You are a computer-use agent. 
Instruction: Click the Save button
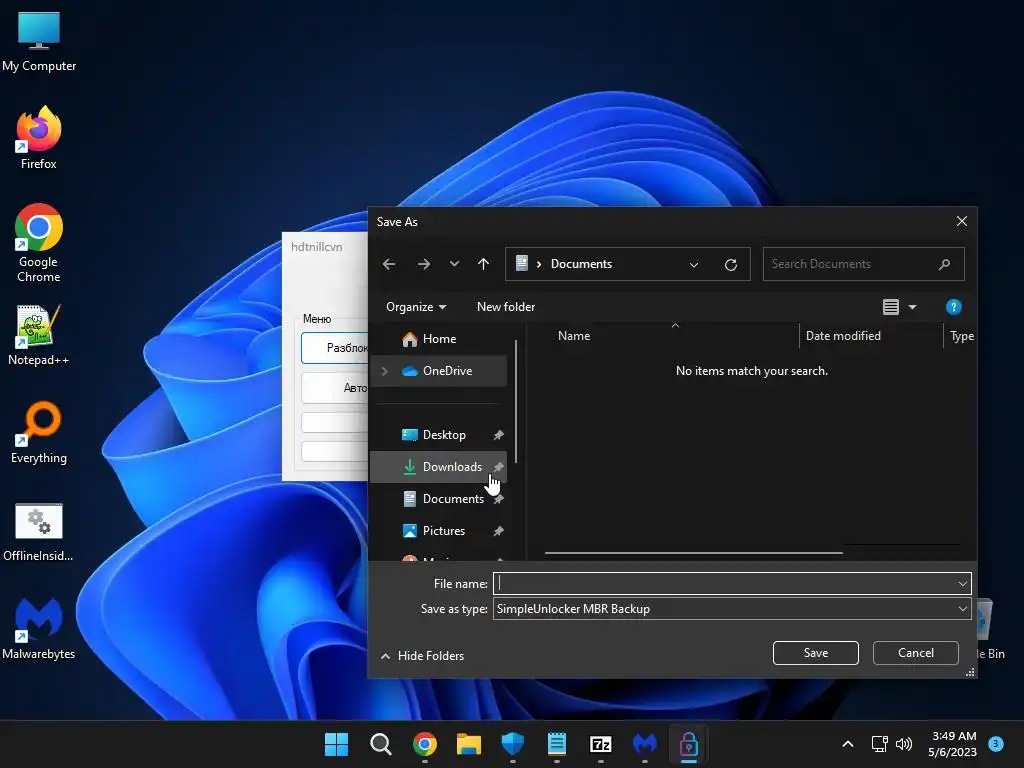click(x=816, y=653)
